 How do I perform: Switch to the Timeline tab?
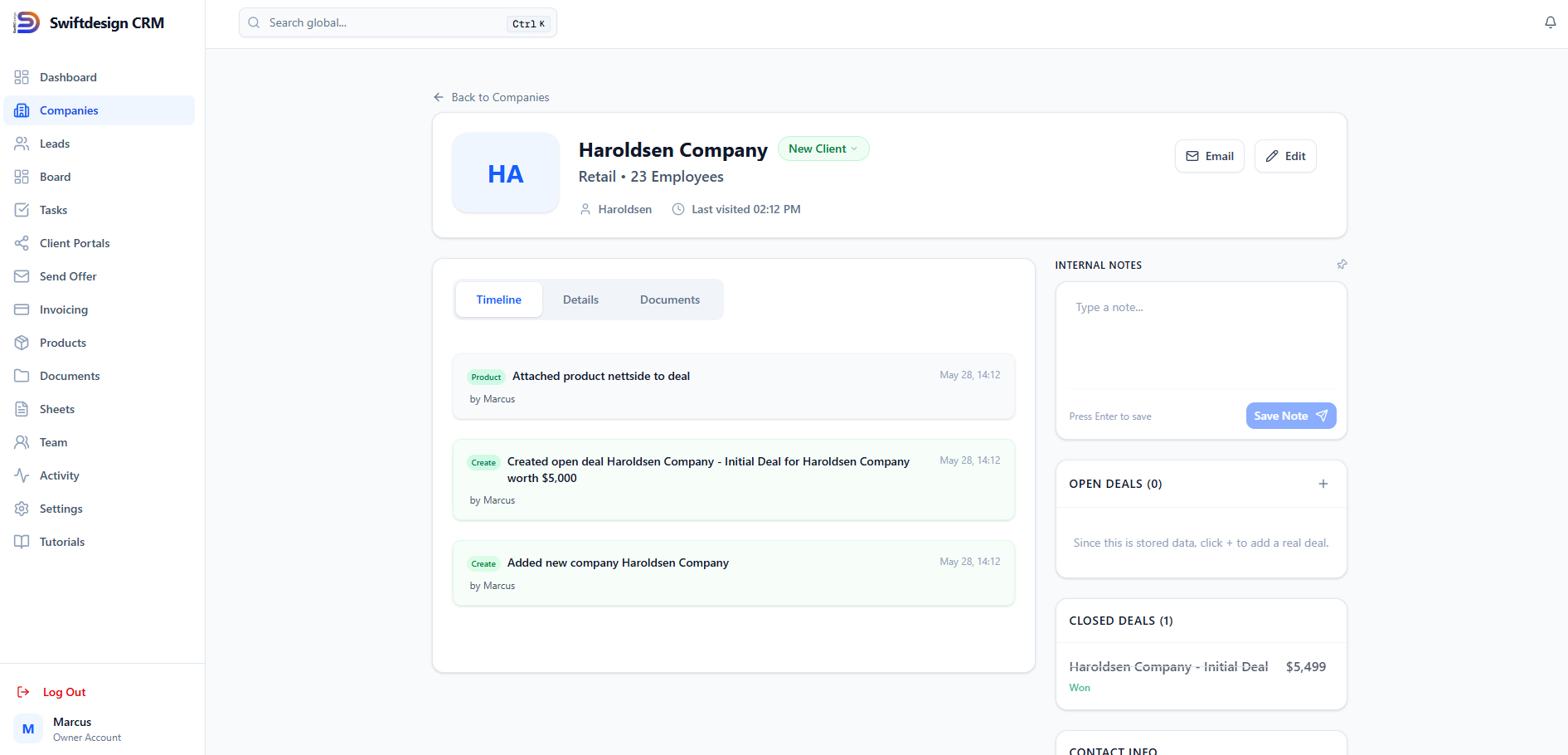[x=499, y=300]
